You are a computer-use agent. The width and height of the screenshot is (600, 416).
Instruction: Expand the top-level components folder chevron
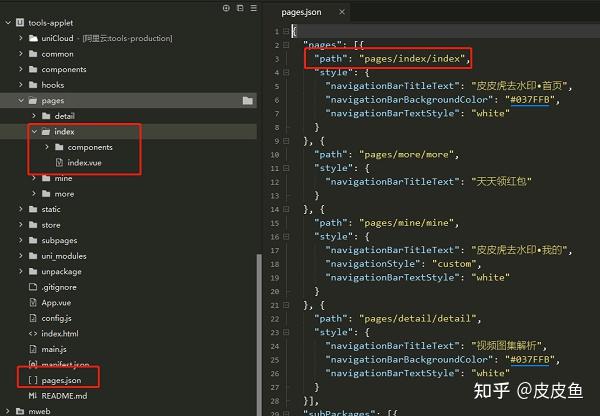pyautogui.click(x=21, y=69)
